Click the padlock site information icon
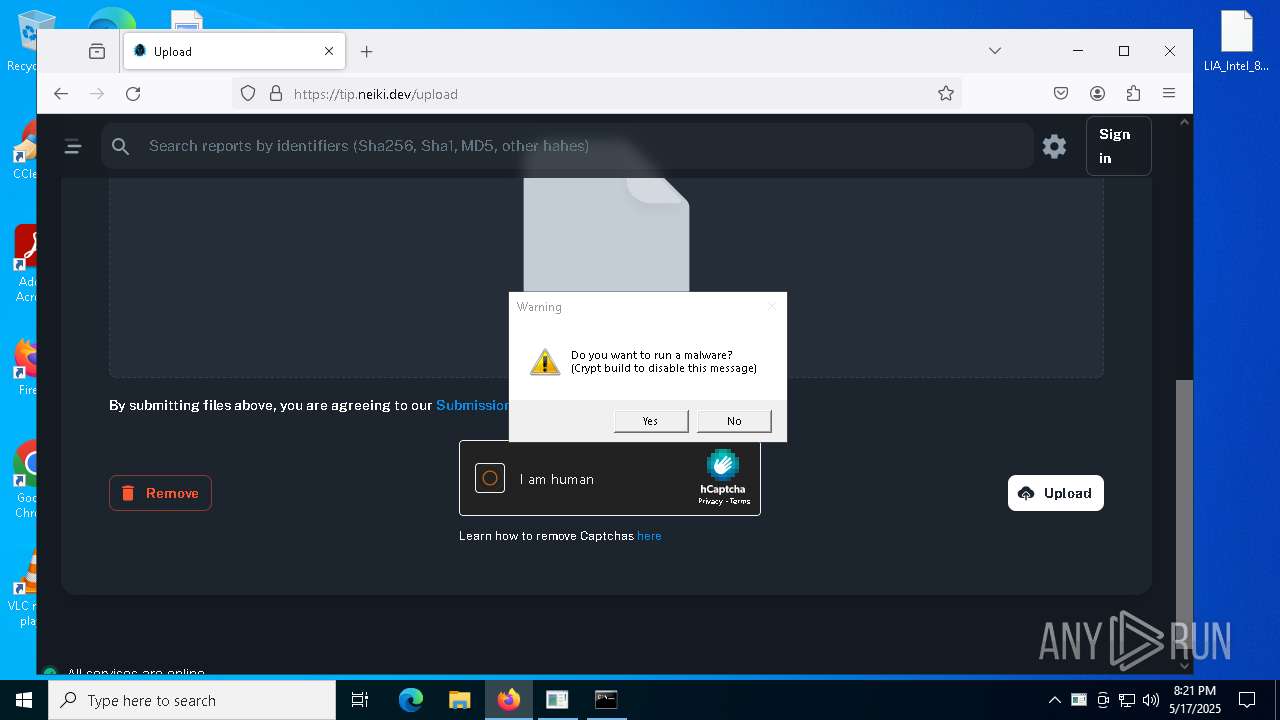This screenshot has width=1280, height=720. (x=276, y=93)
